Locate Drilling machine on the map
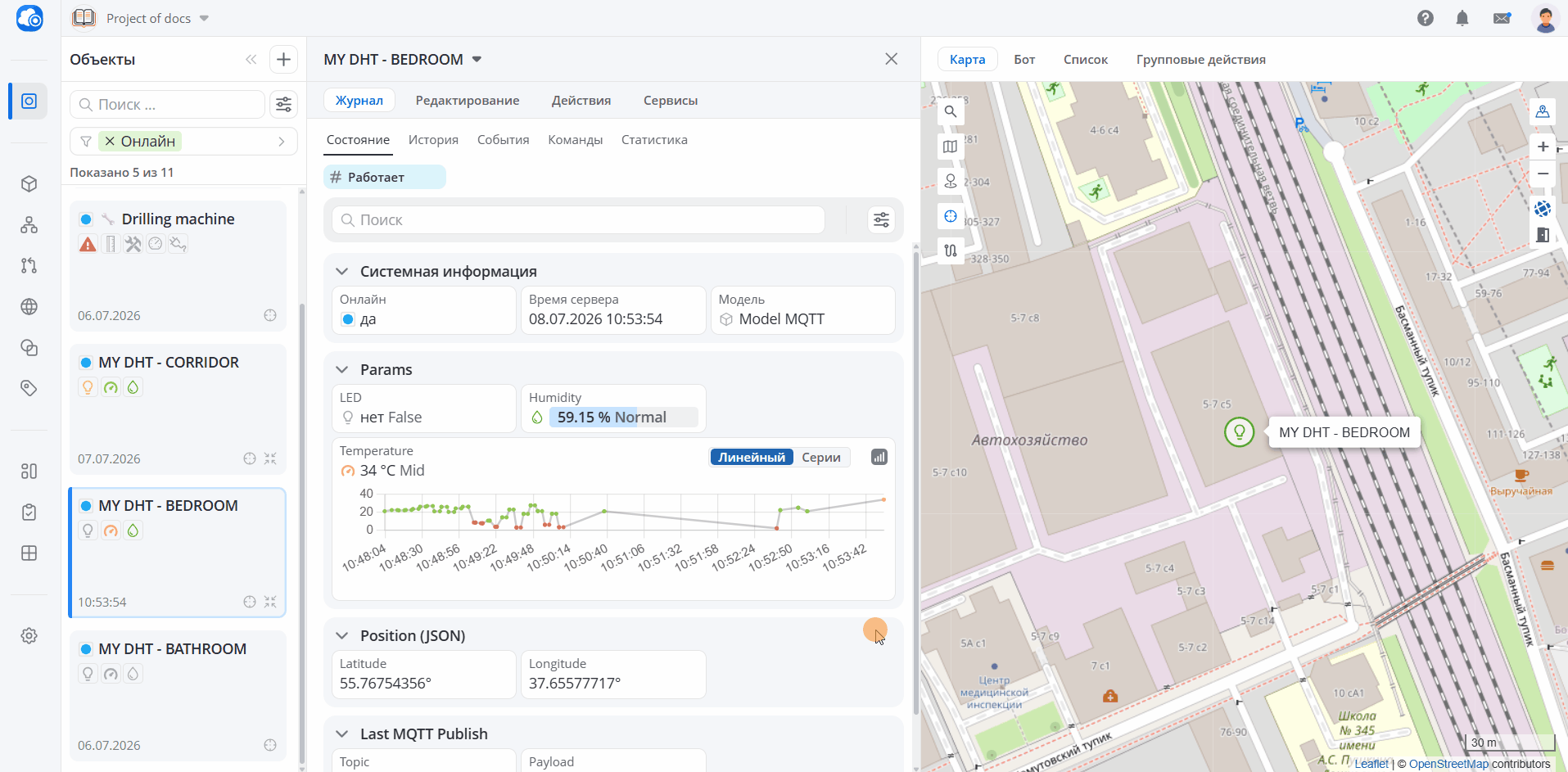 [x=270, y=315]
